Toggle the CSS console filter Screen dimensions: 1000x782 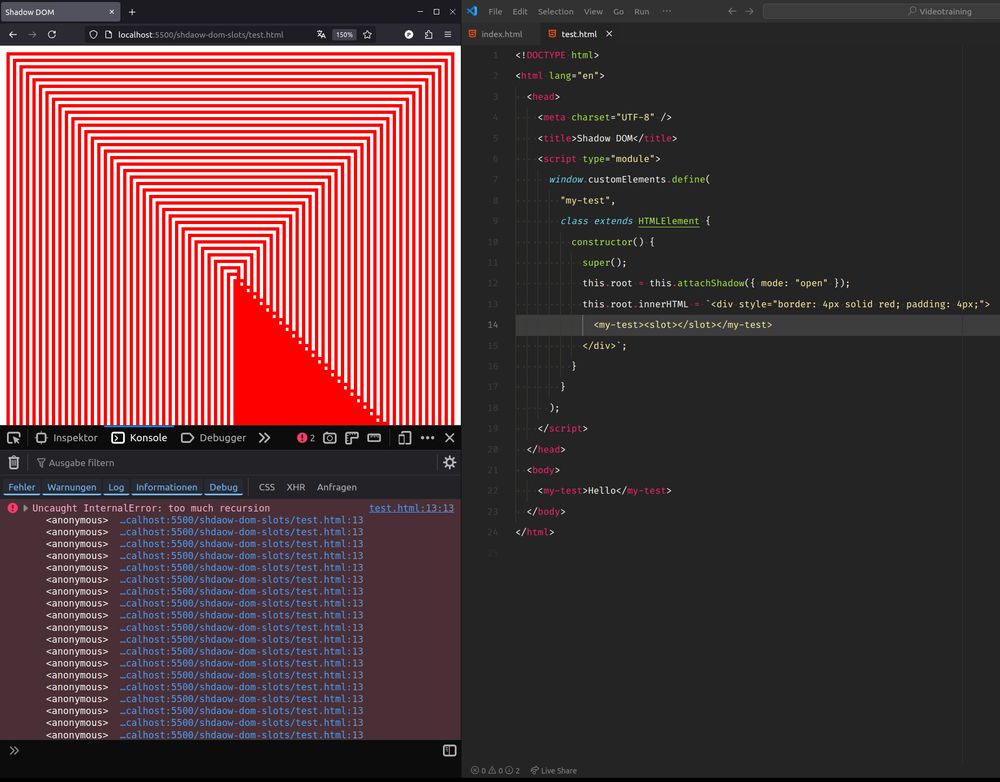pos(267,487)
